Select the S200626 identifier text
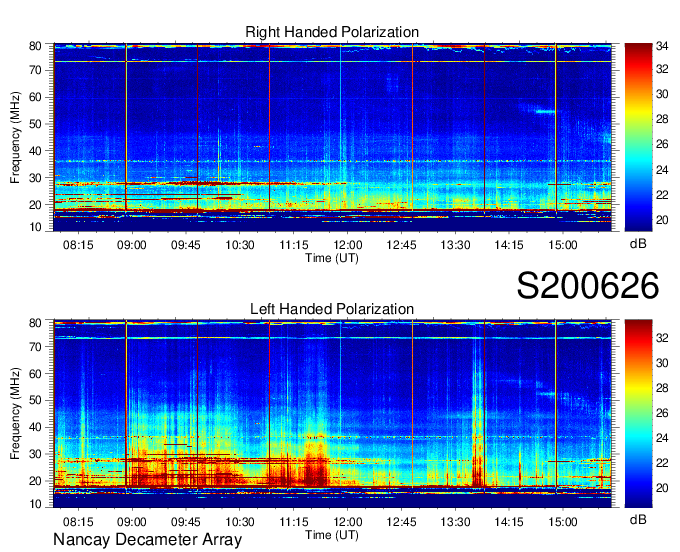The width and height of the screenshot is (680, 552). click(x=588, y=286)
